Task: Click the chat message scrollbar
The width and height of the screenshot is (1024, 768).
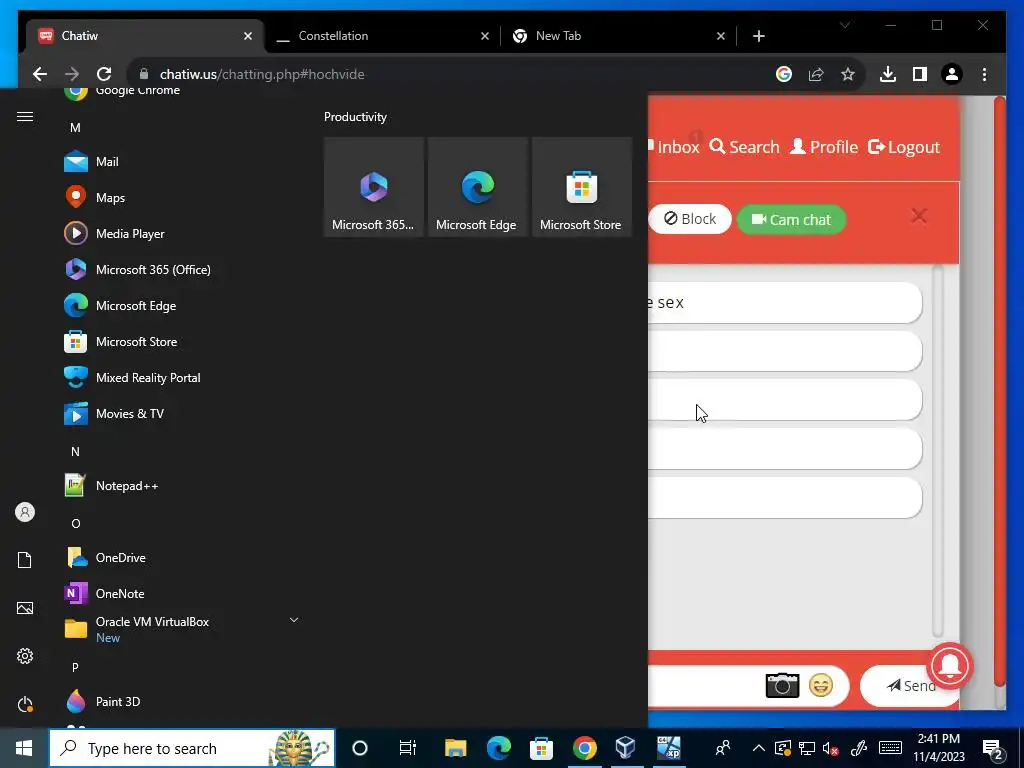Action: 938,451
